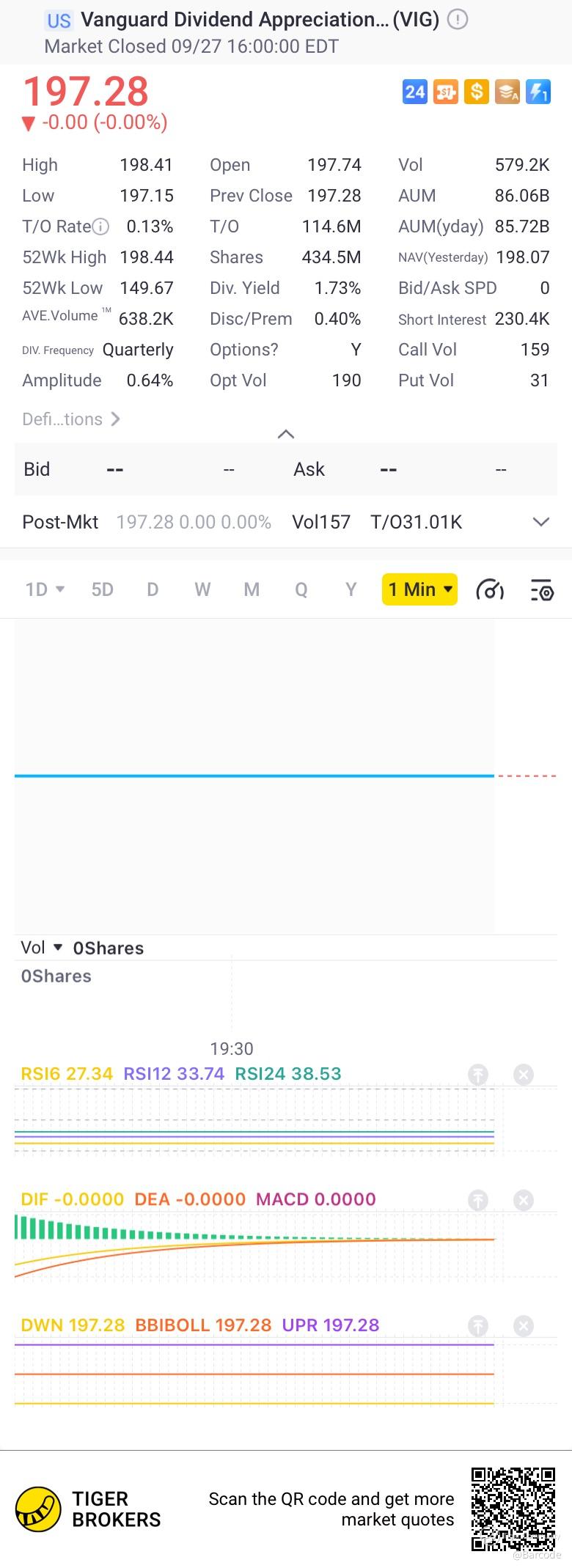Pin the RSI indicator to top

tap(478, 1075)
